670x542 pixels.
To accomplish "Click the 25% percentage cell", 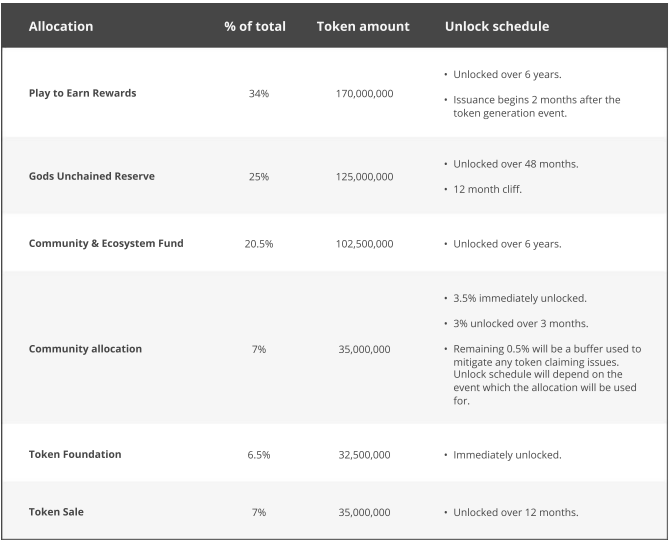I will click(258, 176).
